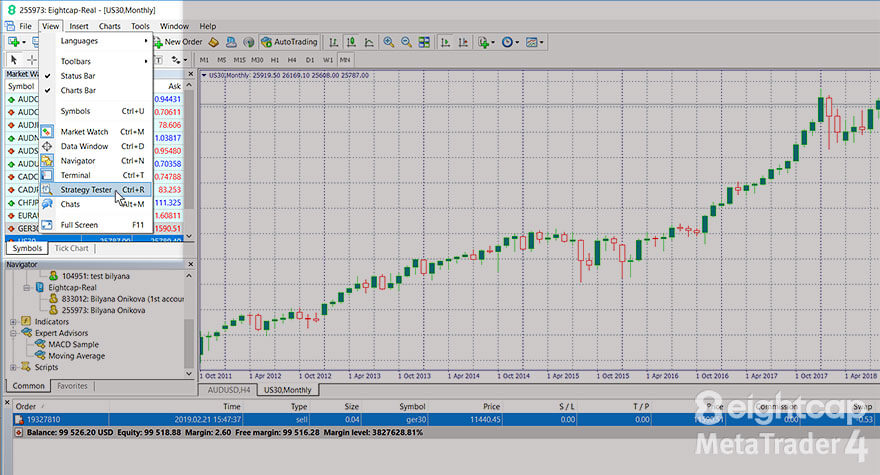The width and height of the screenshot is (880, 475).
Task: Set timeframe to M5
Action: 222,60
